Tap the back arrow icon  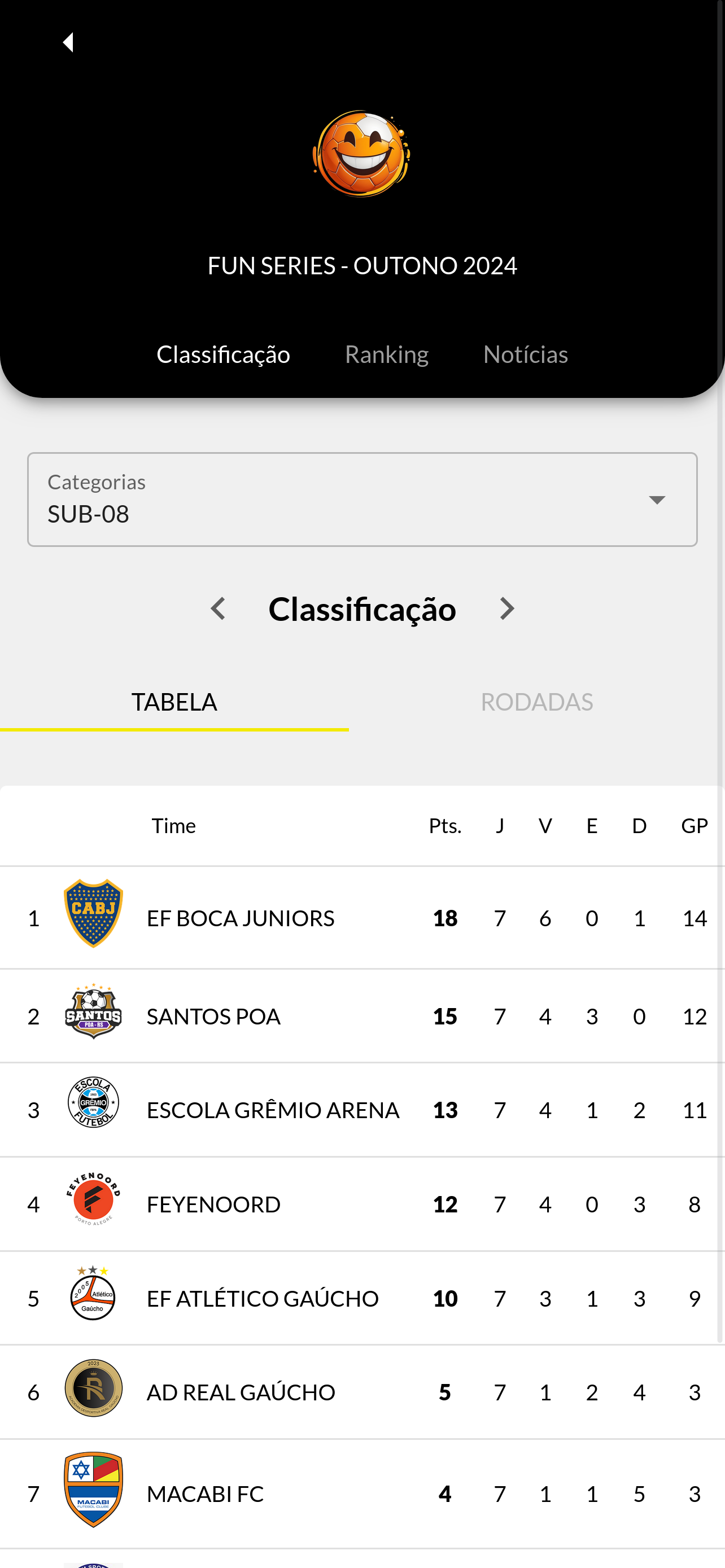(x=68, y=42)
